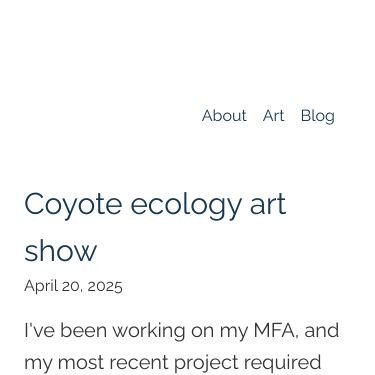Image resolution: width=375 pixels, height=375 pixels.
Task: Go to the Art navigation link
Action: 273,116
